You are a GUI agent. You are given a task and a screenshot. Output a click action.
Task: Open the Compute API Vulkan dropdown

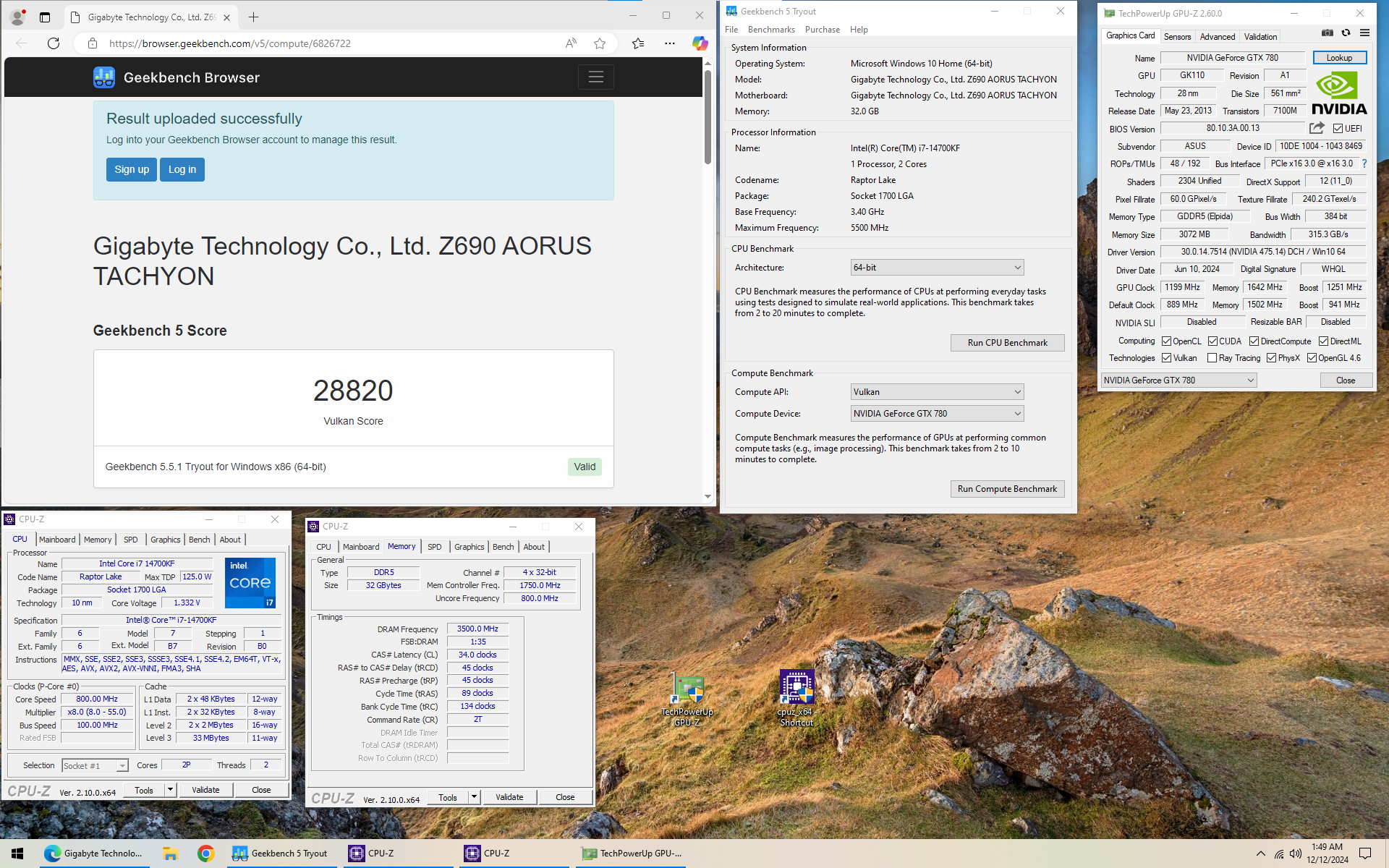937,392
